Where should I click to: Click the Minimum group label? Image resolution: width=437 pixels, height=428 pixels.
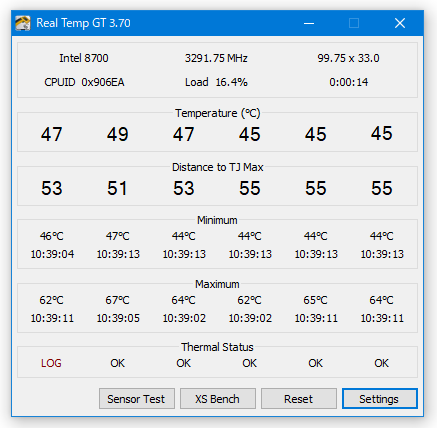coord(217,220)
